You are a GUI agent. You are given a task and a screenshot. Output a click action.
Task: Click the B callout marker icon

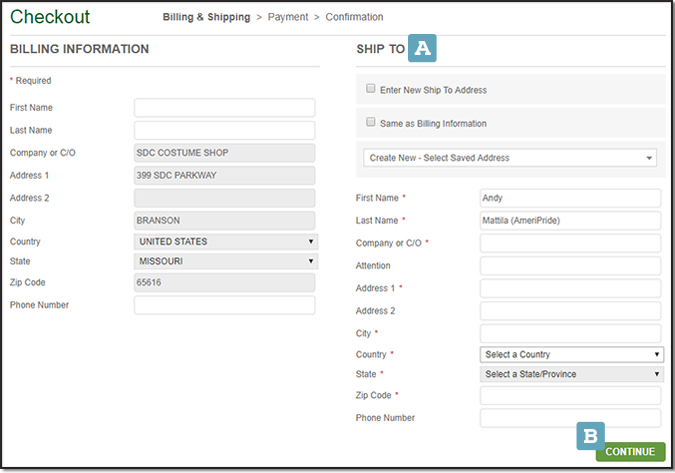point(591,436)
